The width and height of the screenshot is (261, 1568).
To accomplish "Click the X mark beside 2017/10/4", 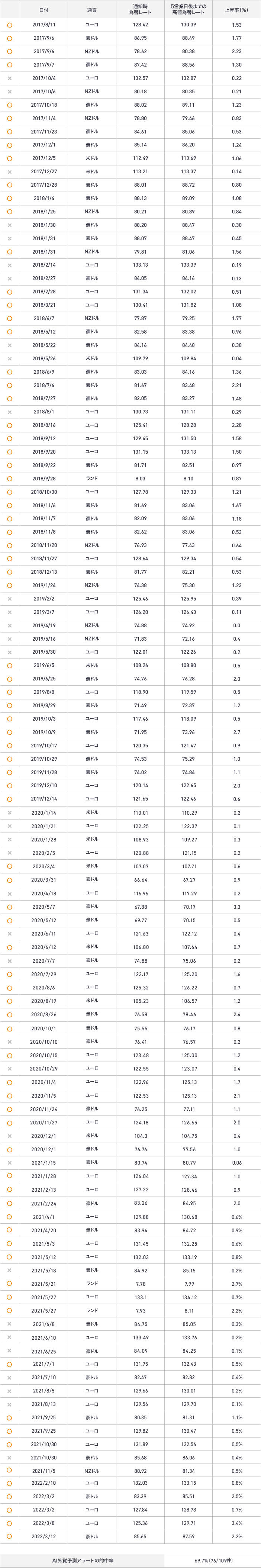I will pos(10,78).
